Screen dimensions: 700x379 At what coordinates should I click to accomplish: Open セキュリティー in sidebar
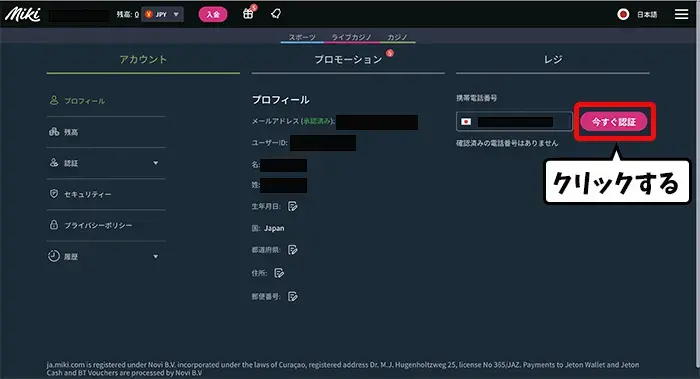[88, 194]
